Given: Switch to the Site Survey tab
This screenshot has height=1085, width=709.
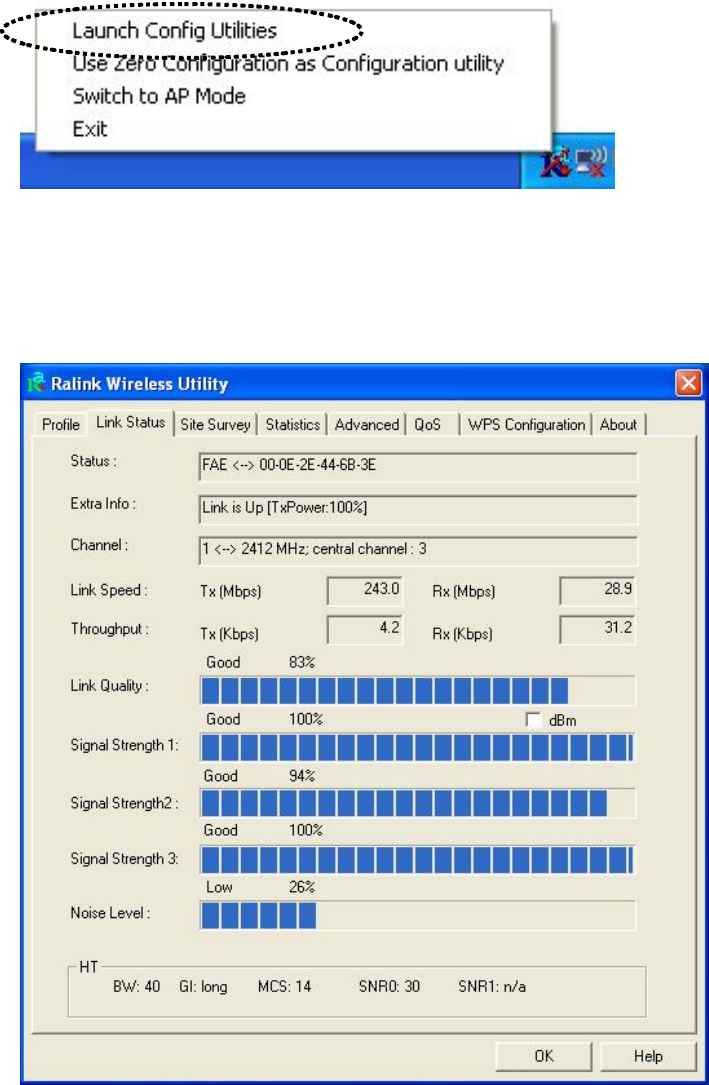Looking at the screenshot, I should (215, 424).
